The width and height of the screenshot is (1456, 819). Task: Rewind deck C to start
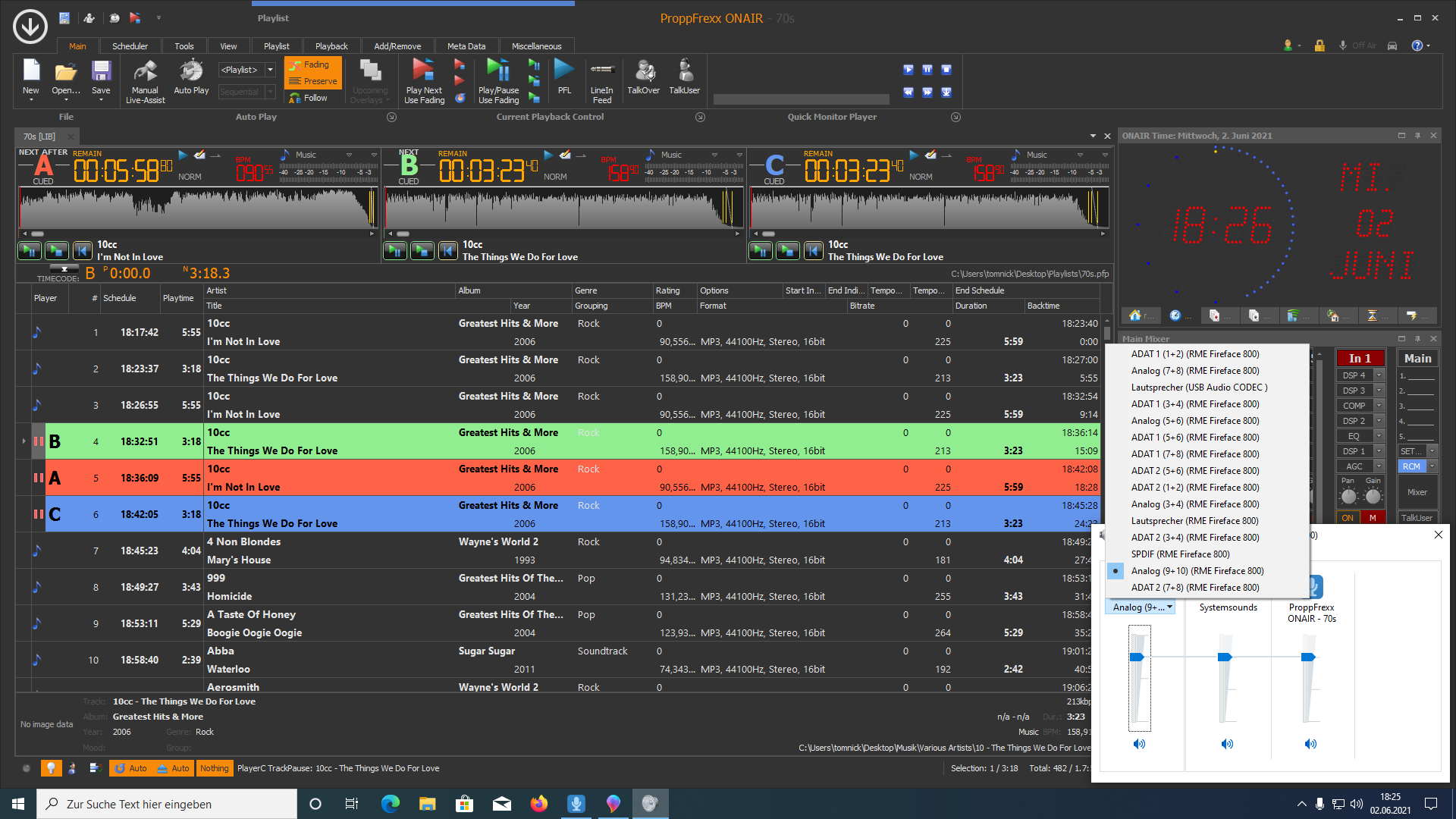(x=814, y=250)
